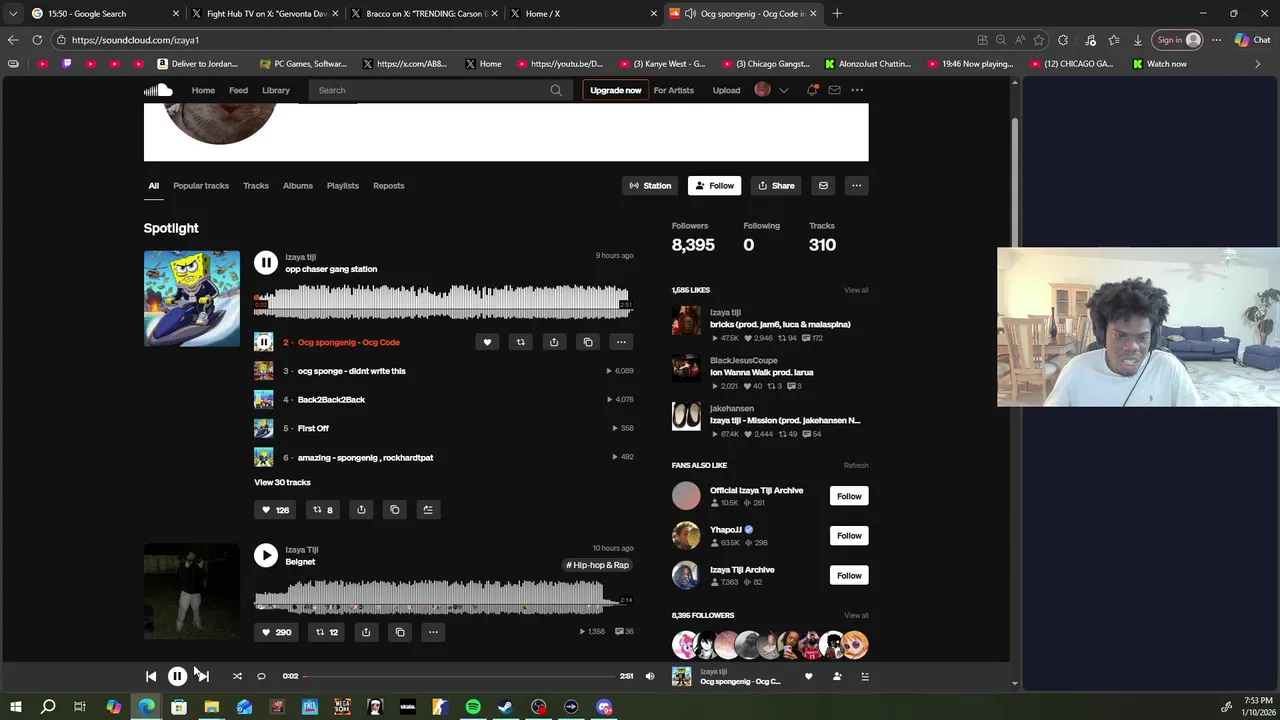Viewport: 1280px width, 720px height.
Task: Copy link of opp chaser playlist
Action: [x=395, y=510]
